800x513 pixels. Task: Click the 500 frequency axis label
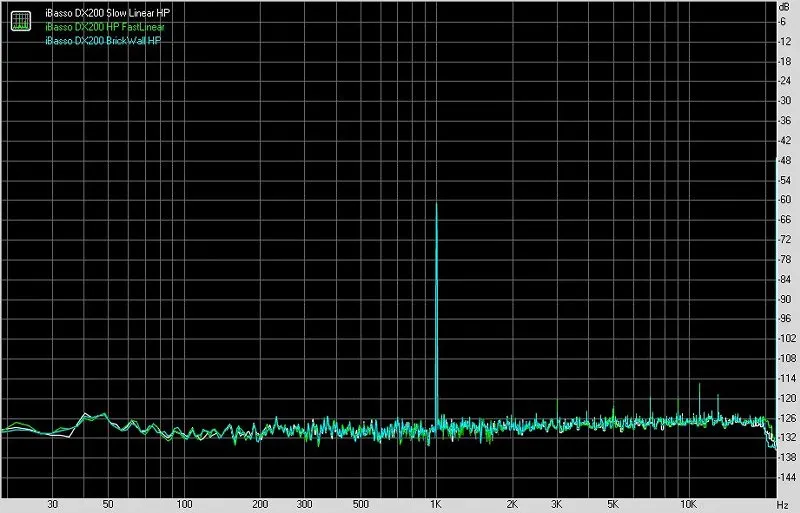click(360, 504)
